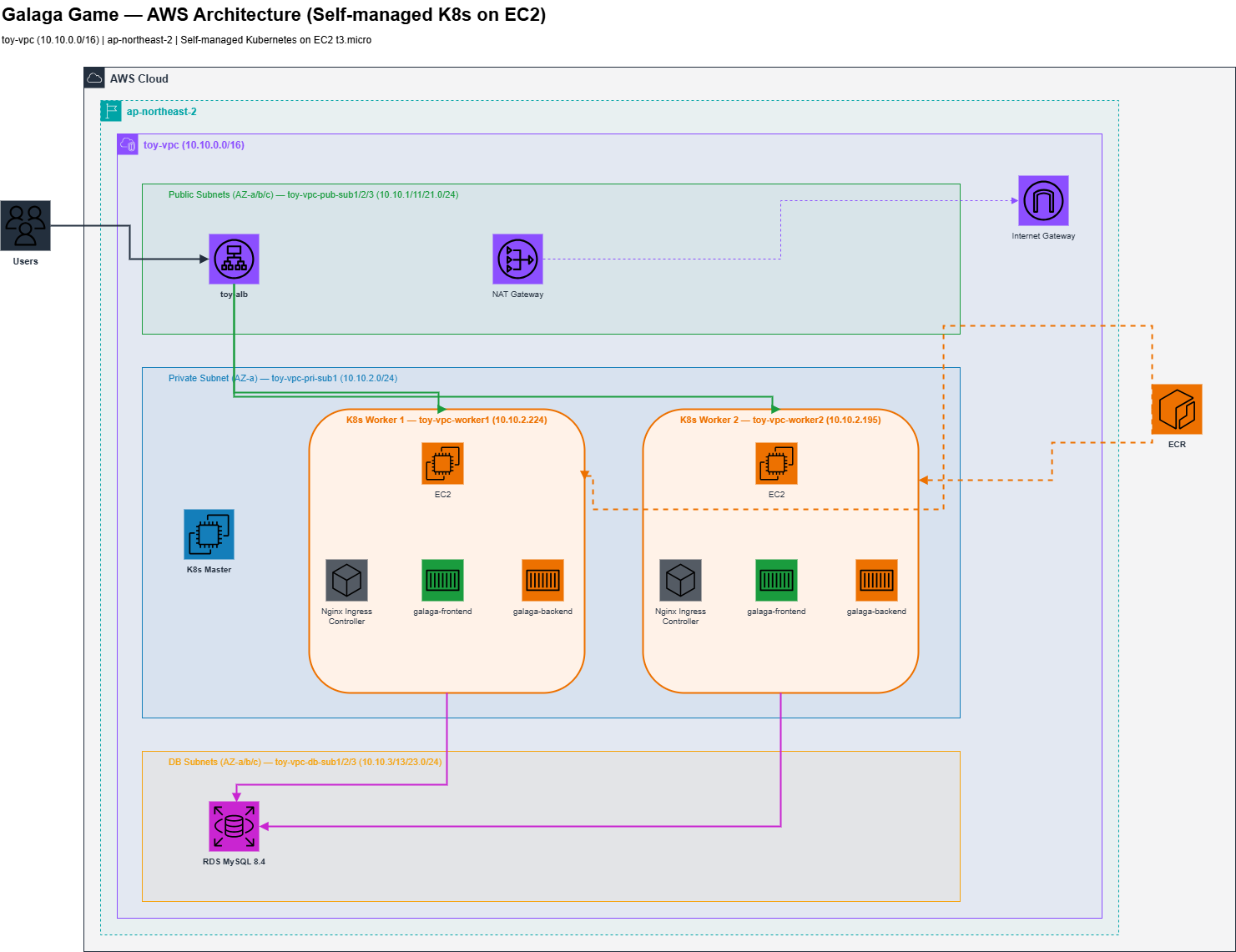
Task: Click the "galaga-frontend" label in Worker 2
Action: point(776,612)
